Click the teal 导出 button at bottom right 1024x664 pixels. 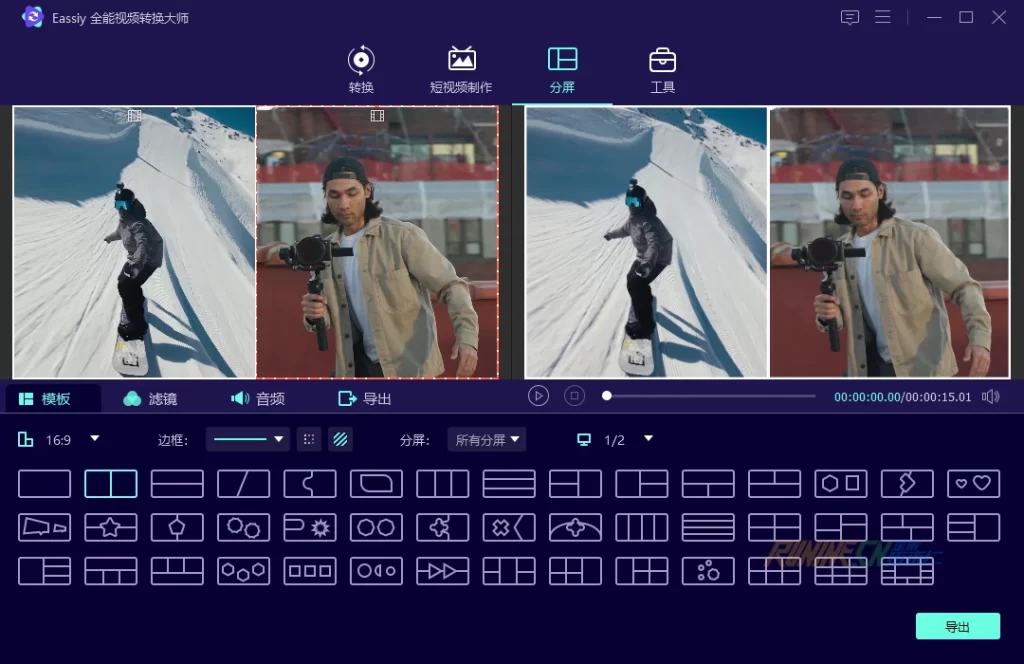957,626
